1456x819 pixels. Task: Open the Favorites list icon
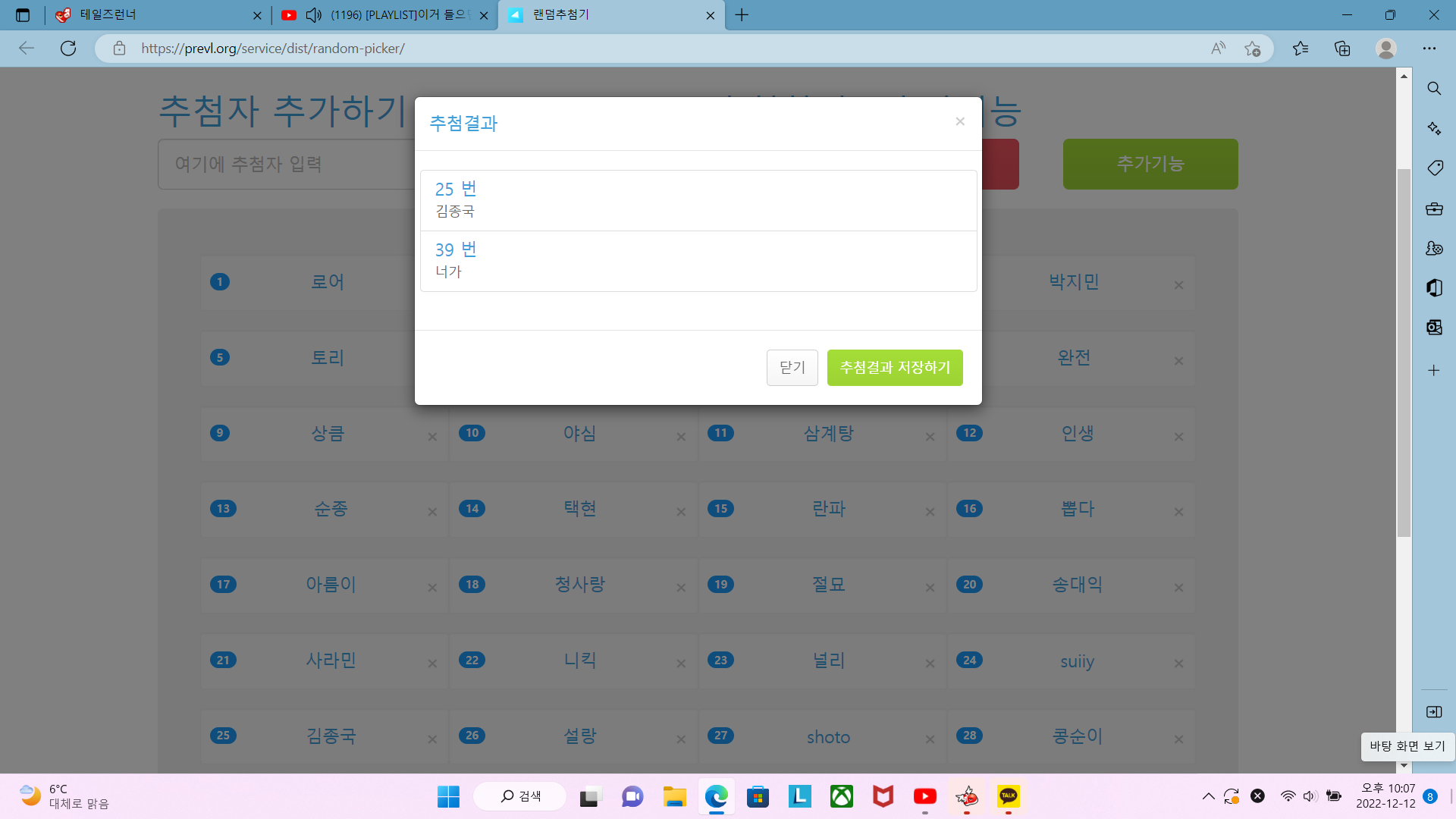pos(1301,49)
